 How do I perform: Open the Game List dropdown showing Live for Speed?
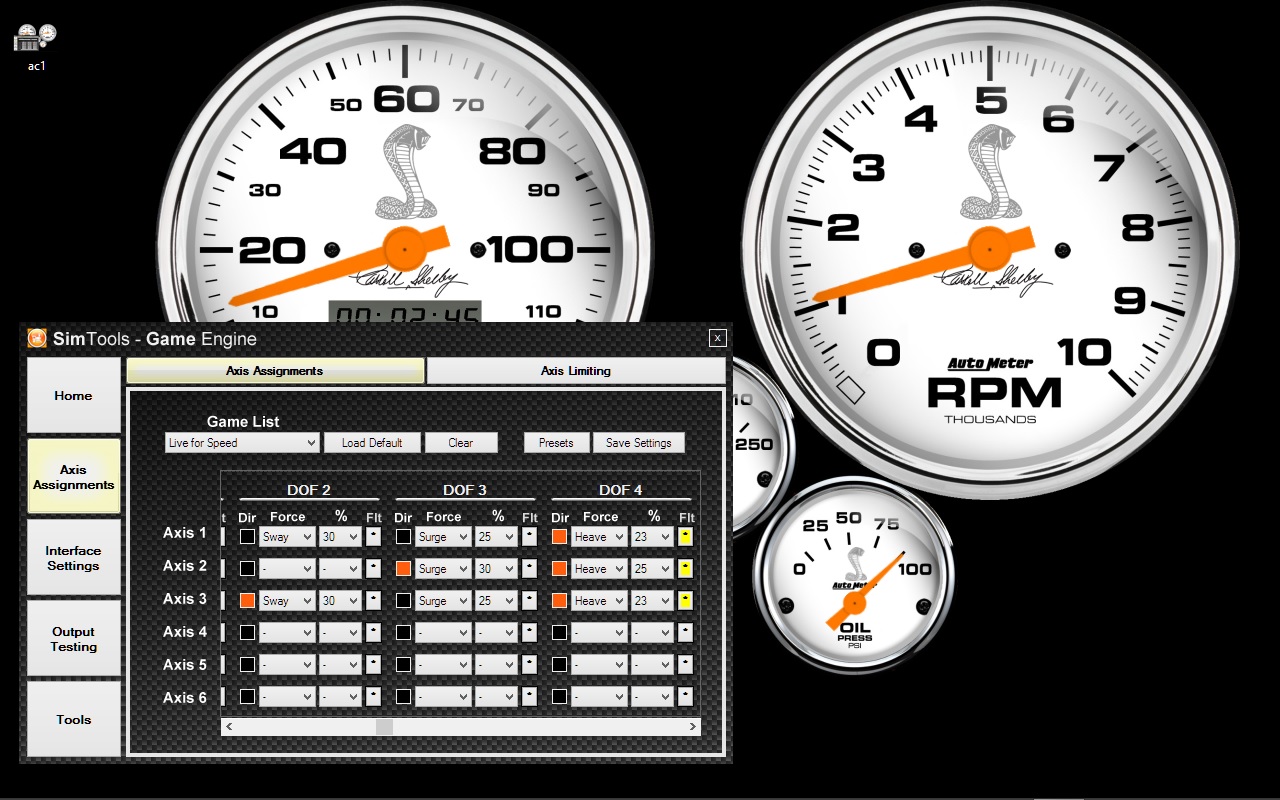pyautogui.click(x=242, y=443)
